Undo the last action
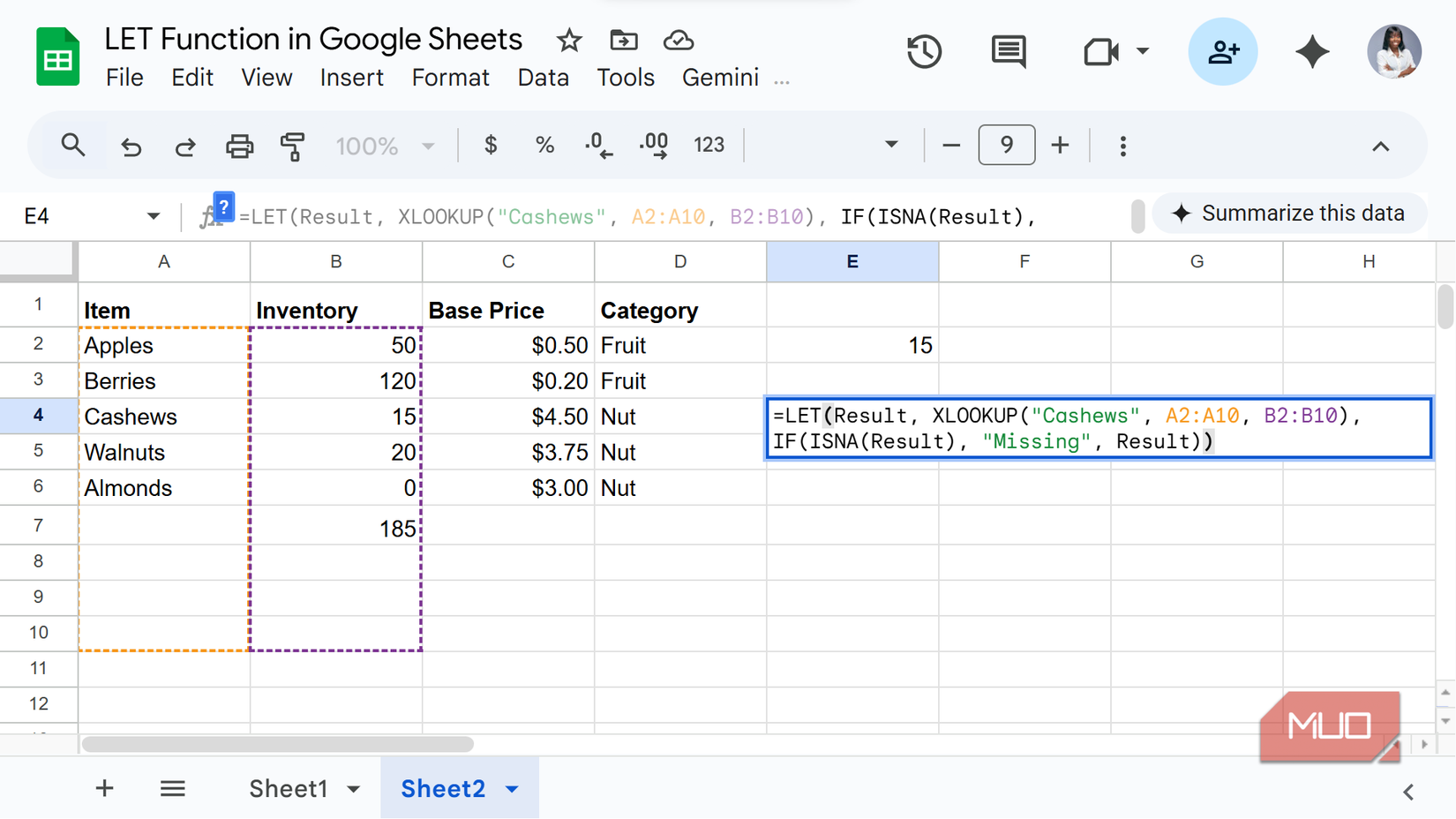This screenshot has width=1456, height=819. (x=131, y=145)
